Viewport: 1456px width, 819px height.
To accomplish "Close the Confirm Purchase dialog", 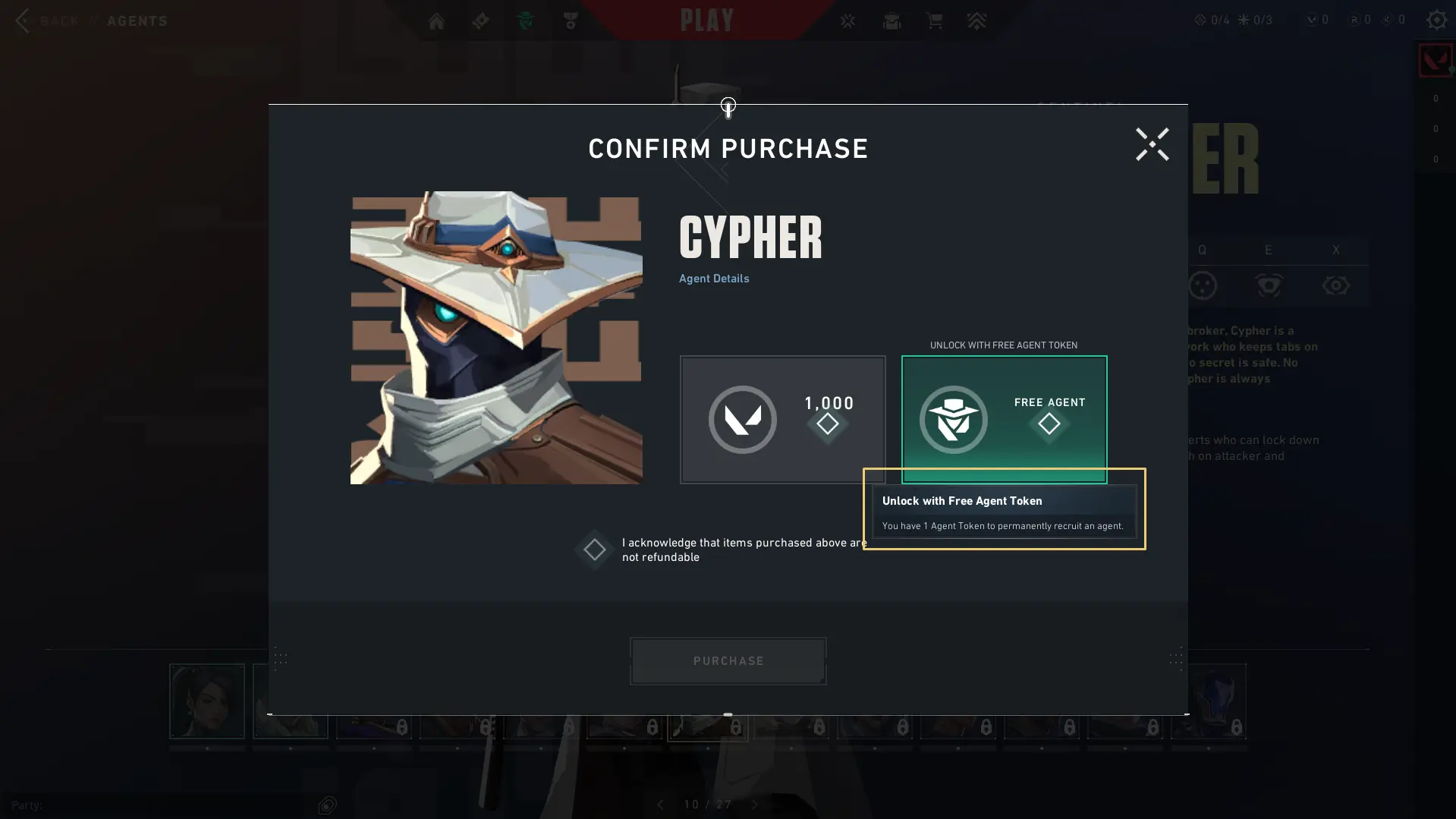I will 1152,144.
